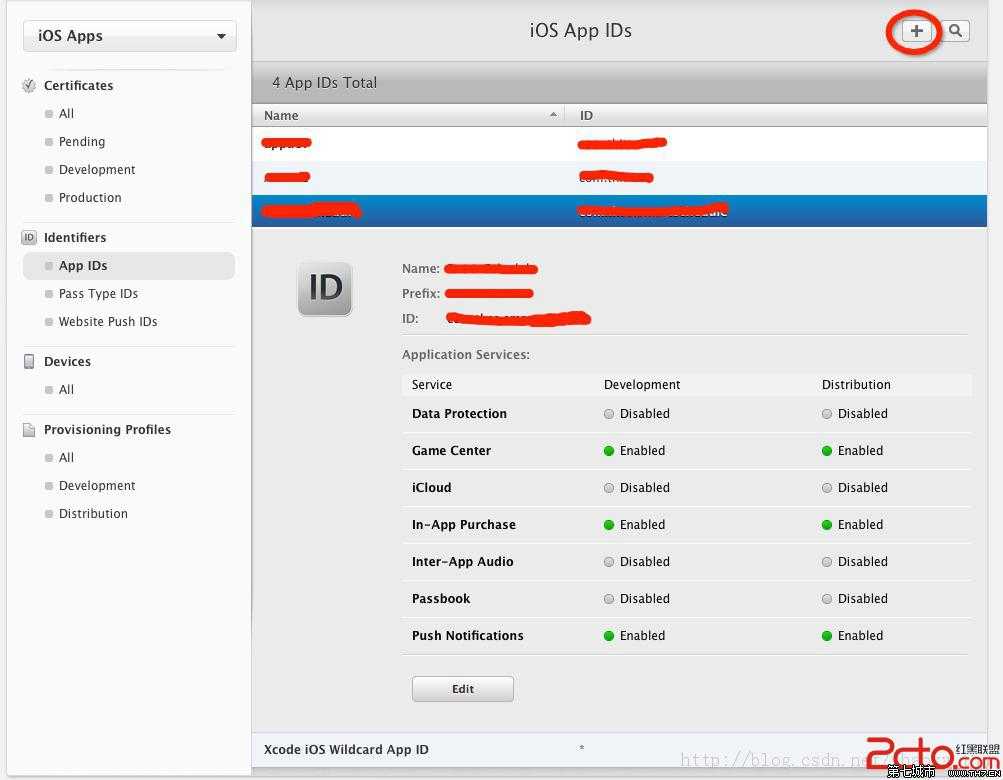This screenshot has width=1003, height=780.
Task: Click the Identifiers heading
Action: coord(75,237)
